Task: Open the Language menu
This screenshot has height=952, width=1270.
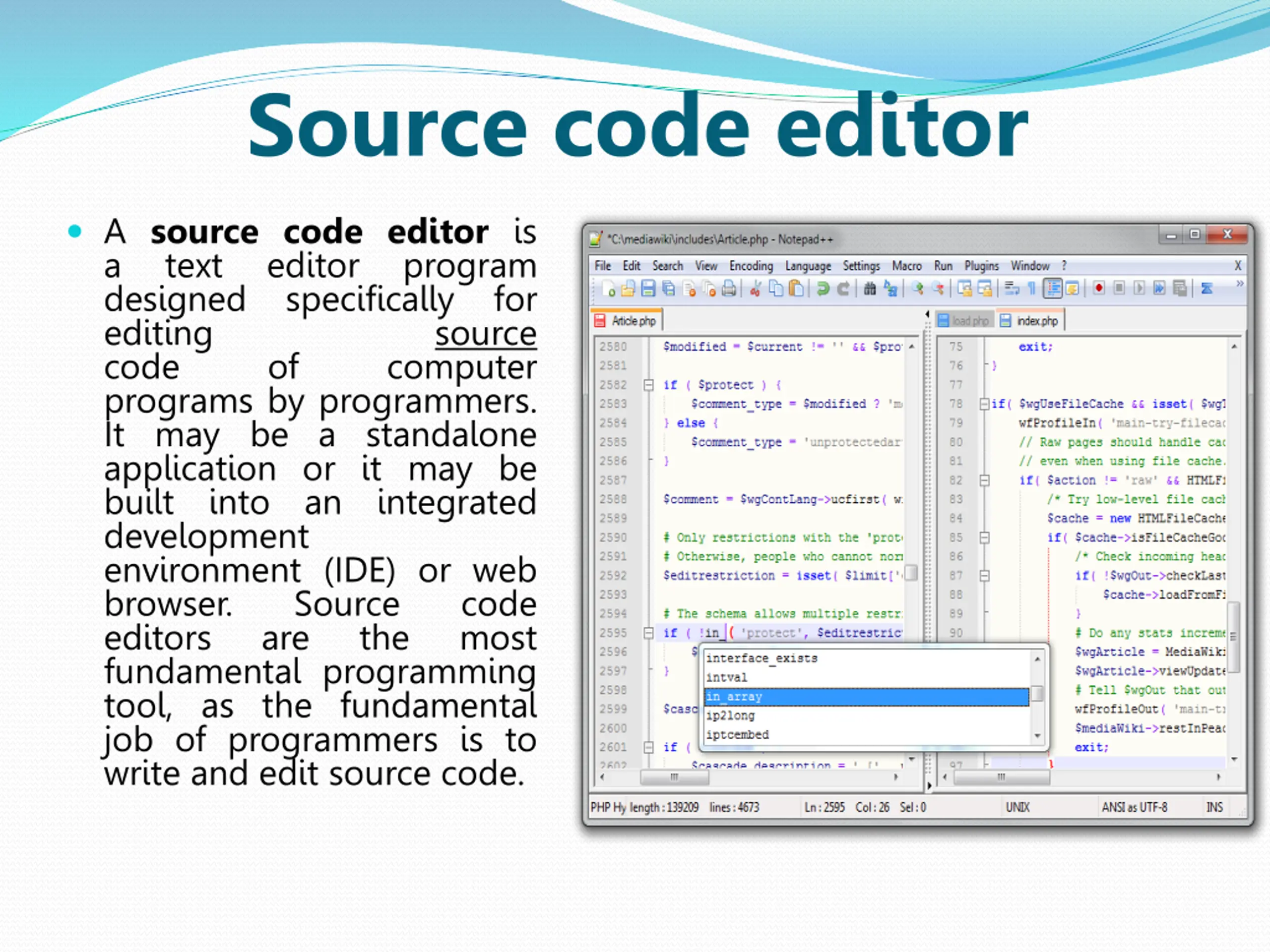Action: click(809, 266)
